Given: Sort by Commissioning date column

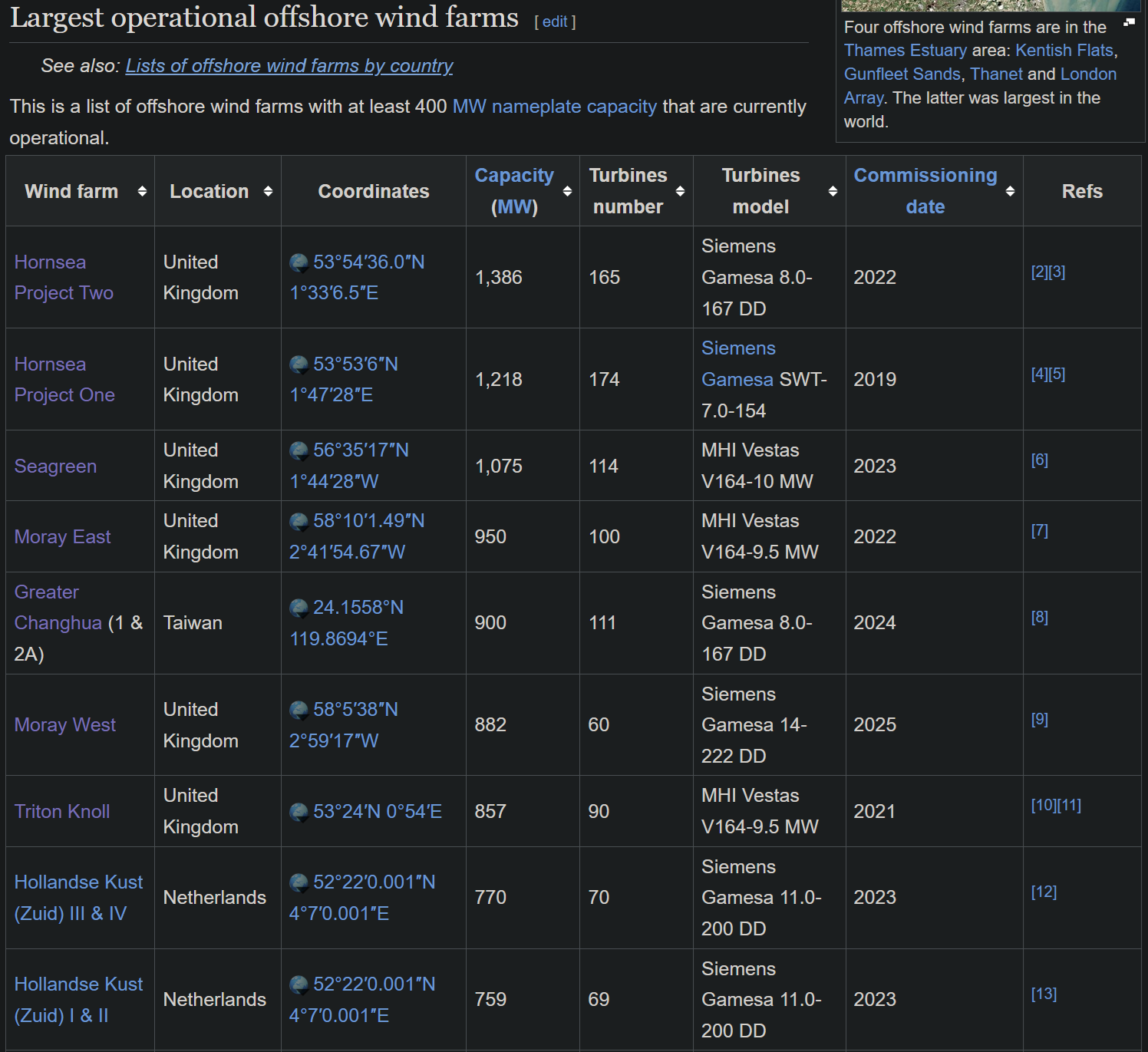Looking at the screenshot, I should (x=1010, y=191).
